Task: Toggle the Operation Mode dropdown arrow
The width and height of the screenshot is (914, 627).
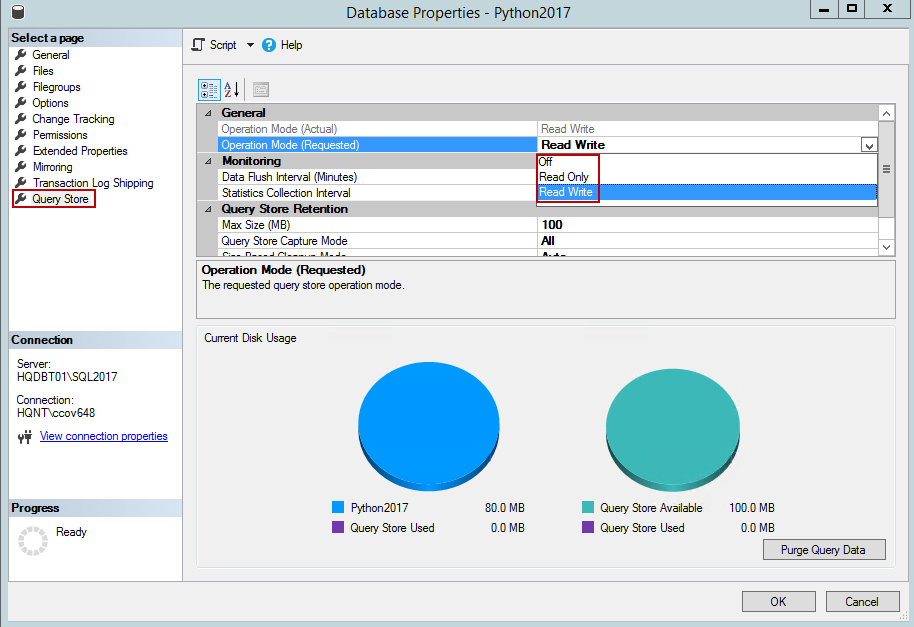Action: tap(868, 145)
